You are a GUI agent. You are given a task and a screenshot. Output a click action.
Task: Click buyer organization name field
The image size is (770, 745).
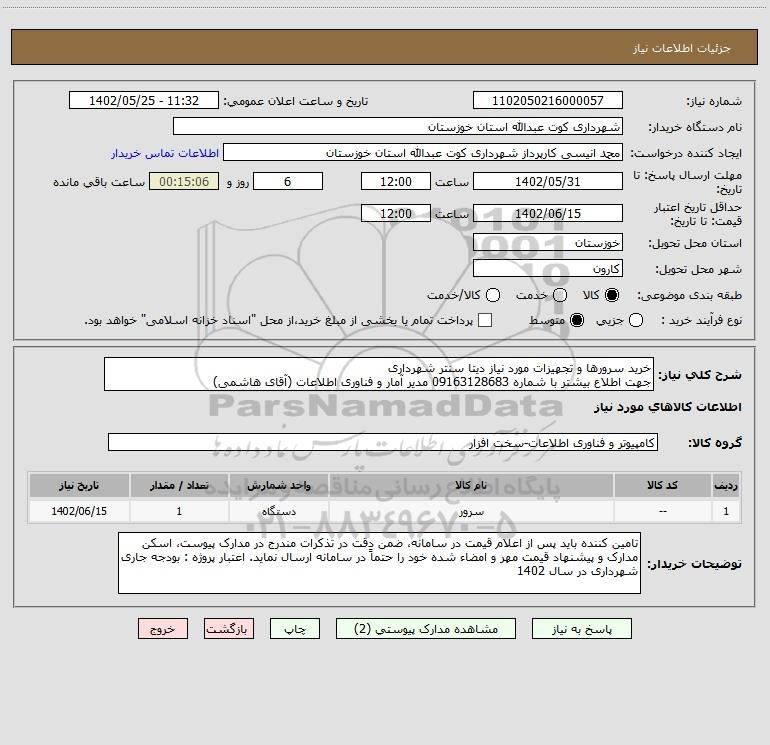(x=398, y=126)
